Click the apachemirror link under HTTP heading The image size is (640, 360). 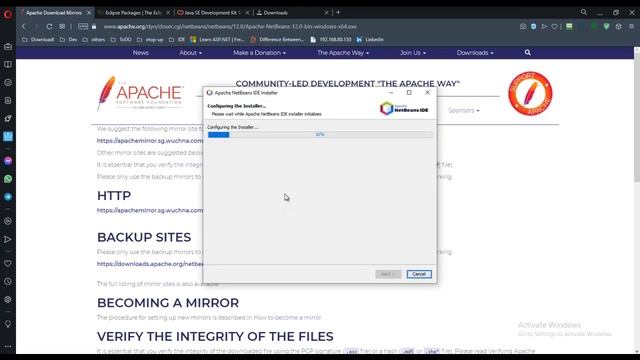point(150,210)
